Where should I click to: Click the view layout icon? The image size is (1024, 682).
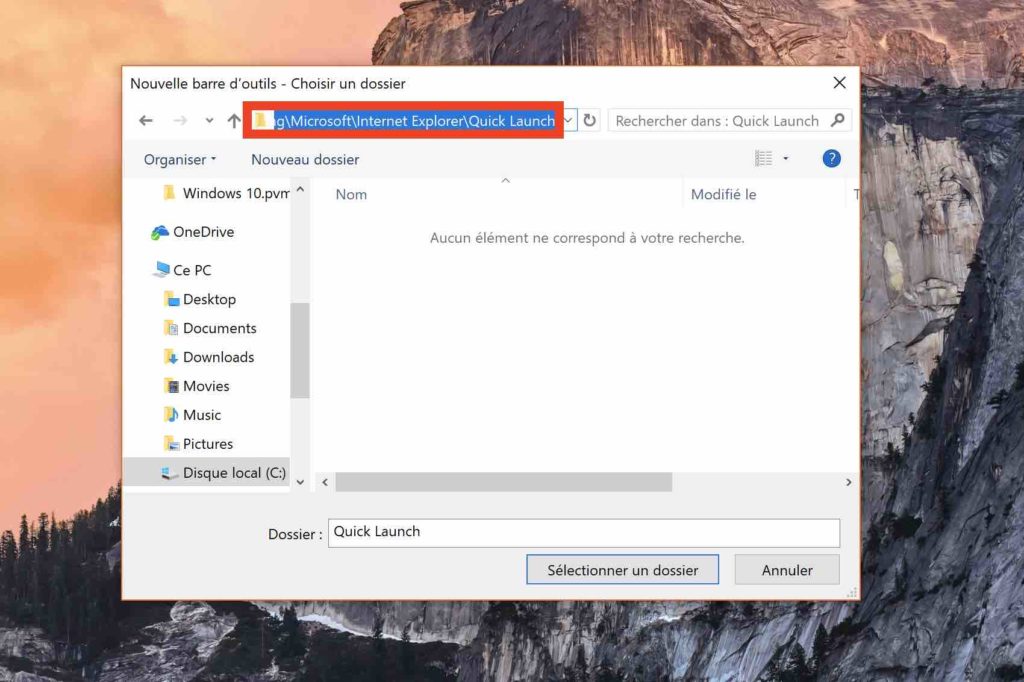764,159
